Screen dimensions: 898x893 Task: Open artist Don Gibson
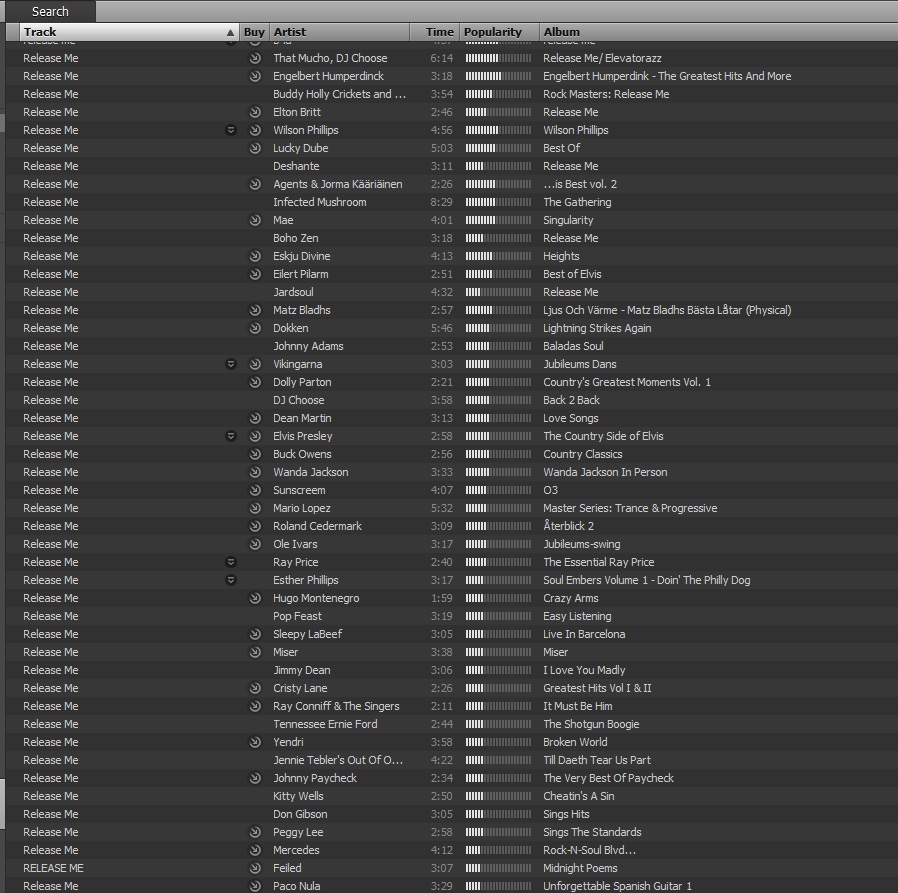pos(300,815)
